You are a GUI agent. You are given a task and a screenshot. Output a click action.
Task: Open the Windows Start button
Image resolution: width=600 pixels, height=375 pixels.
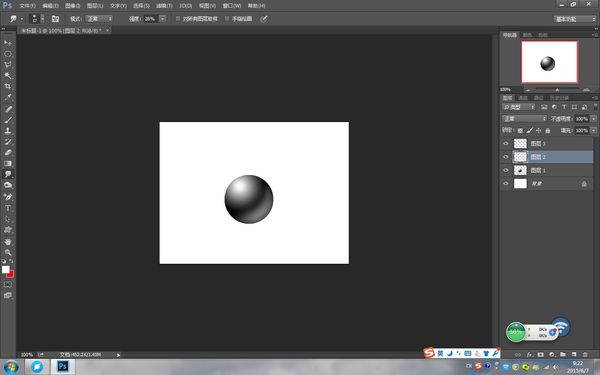click(x=11, y=367)
